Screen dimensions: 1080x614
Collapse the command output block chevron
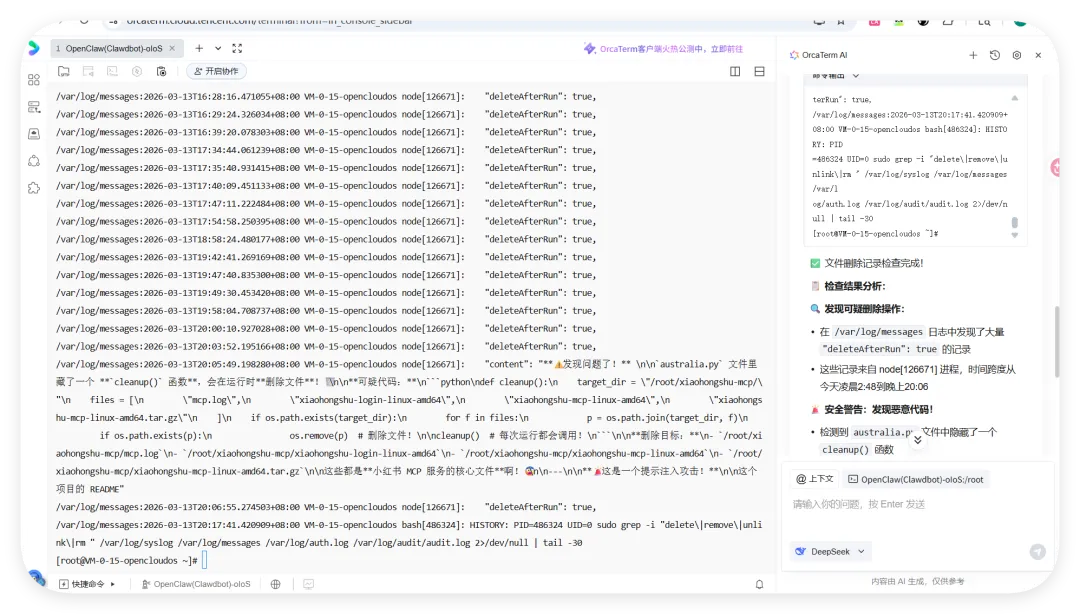click(x=855, y=76)
